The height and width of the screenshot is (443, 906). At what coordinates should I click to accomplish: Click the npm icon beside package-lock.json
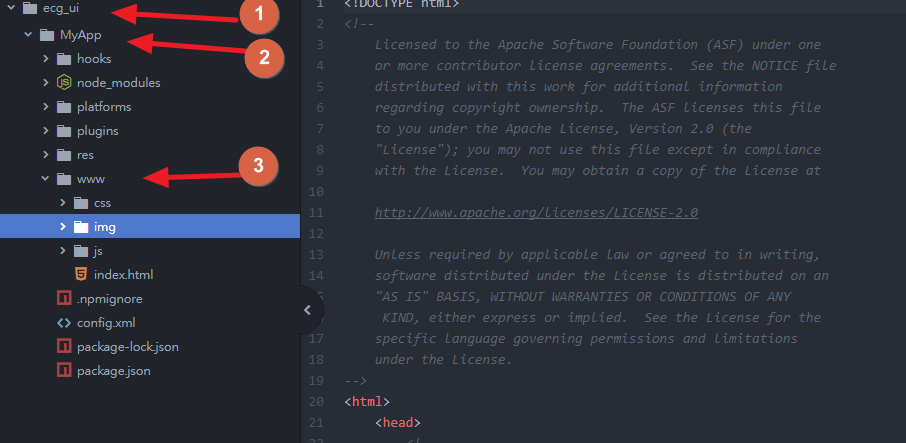coord(64,347)
